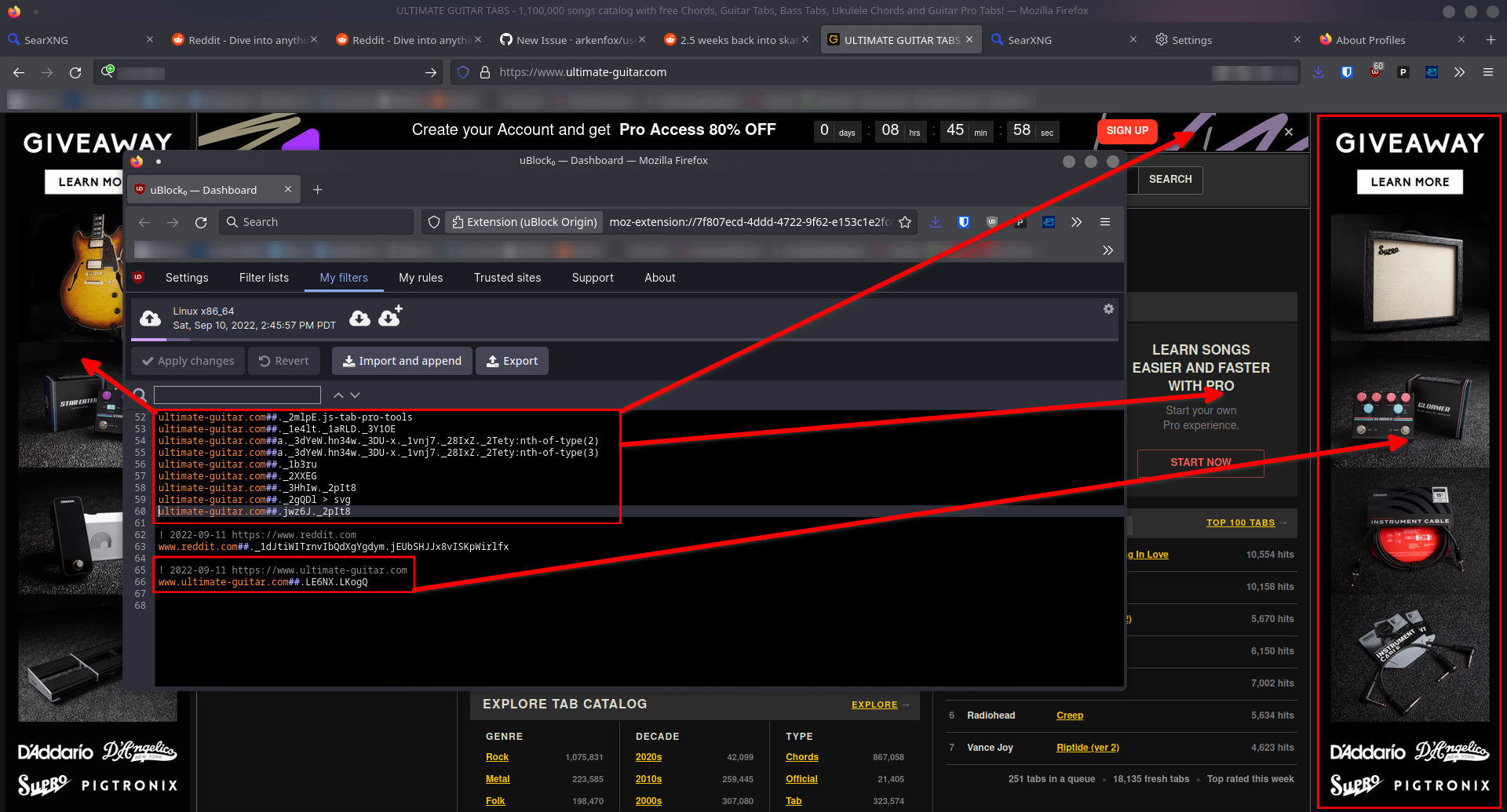
Task: Expand overflow extensions in main toolbar
Action: click(x=1459, y=72)
